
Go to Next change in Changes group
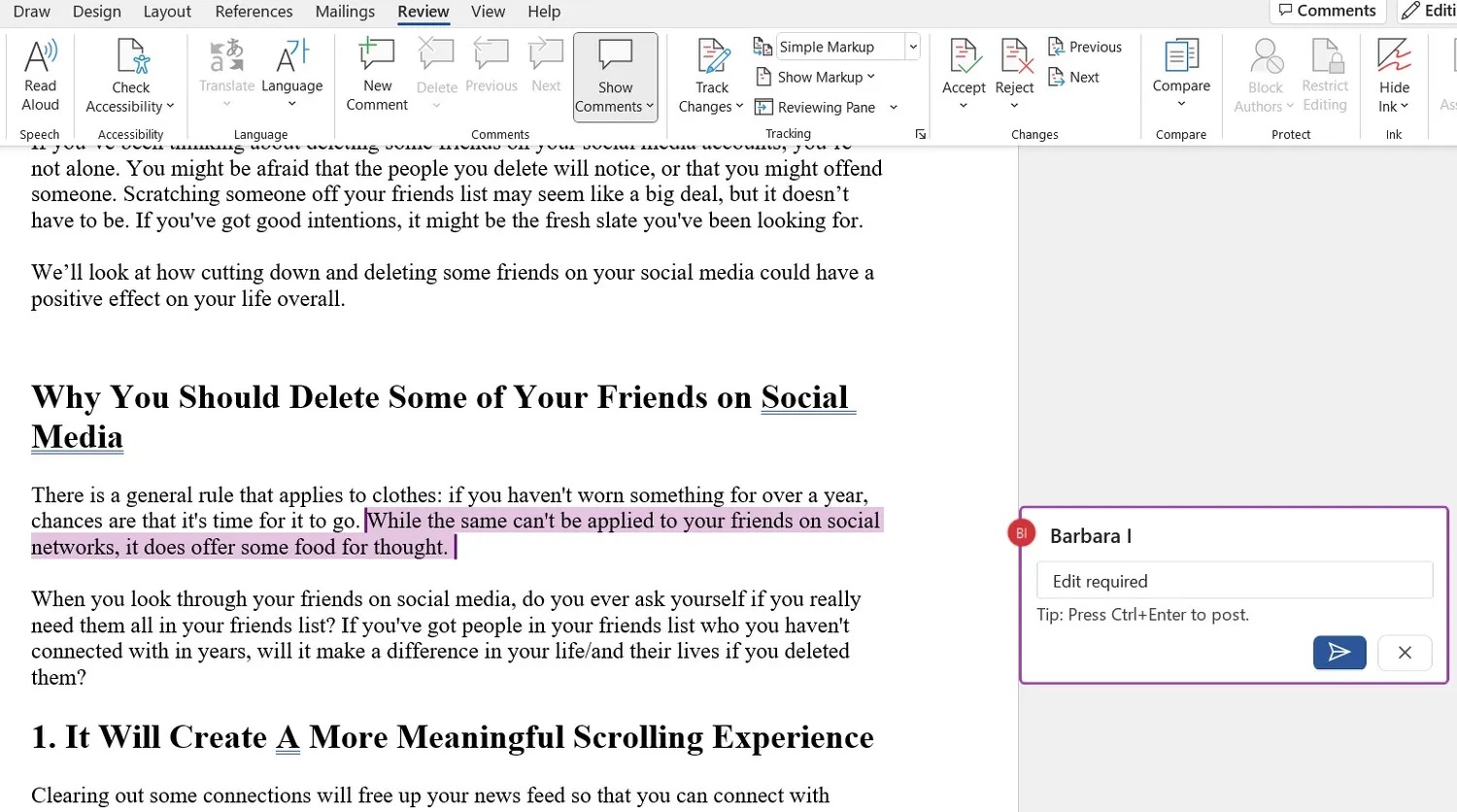pyautogui.click(x=1074, y=77)
